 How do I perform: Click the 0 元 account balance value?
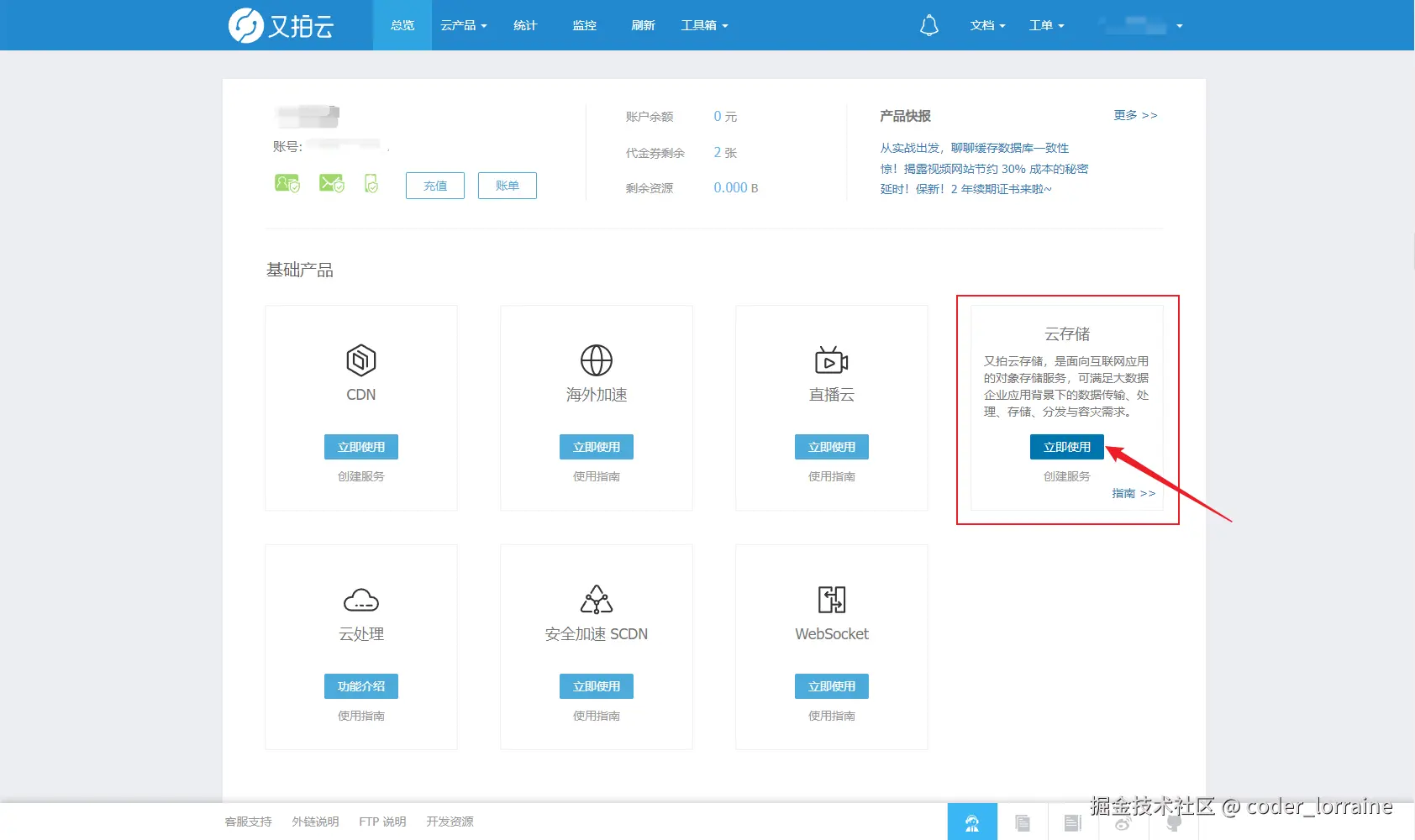pyautogui.click(x=725, y=117)
